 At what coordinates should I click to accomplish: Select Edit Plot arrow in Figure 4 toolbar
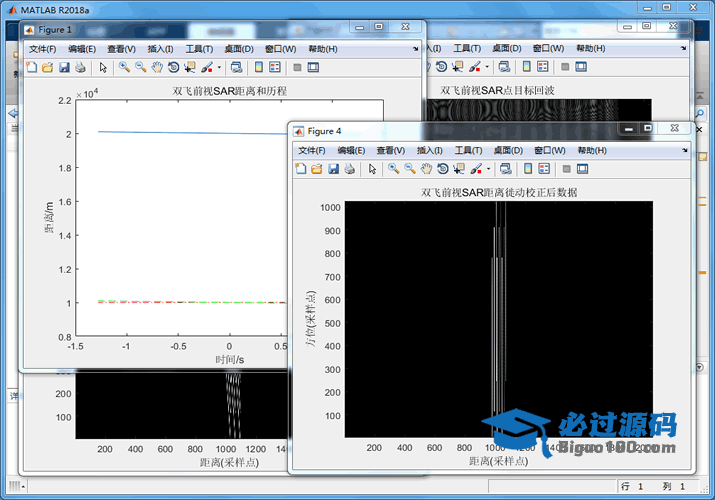coord(372,169)
